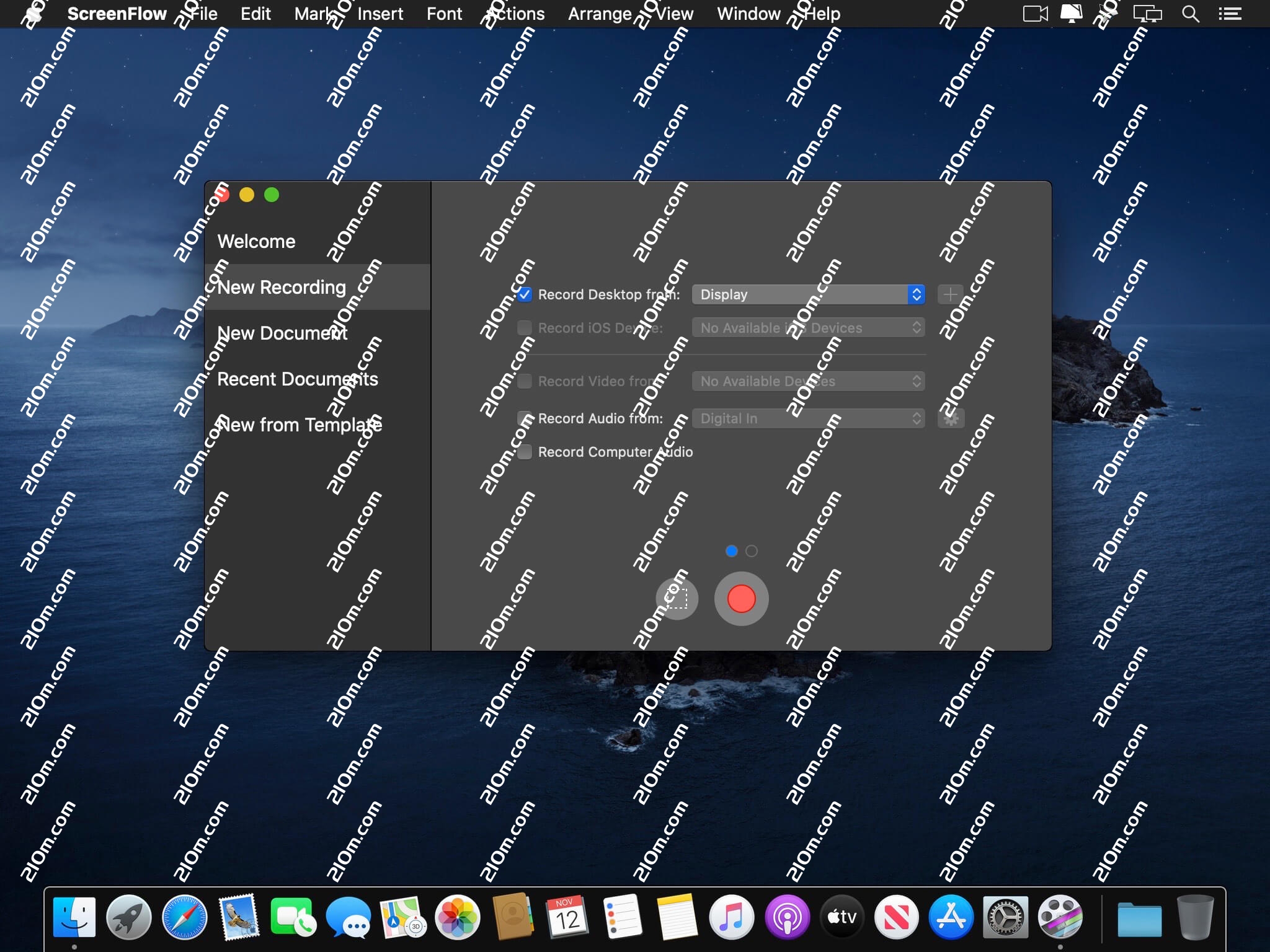The width and height of the screenshot is (1270, 952).
Task: Open Spotlight search magnifier icon
Action: (x=1189, y=14)
